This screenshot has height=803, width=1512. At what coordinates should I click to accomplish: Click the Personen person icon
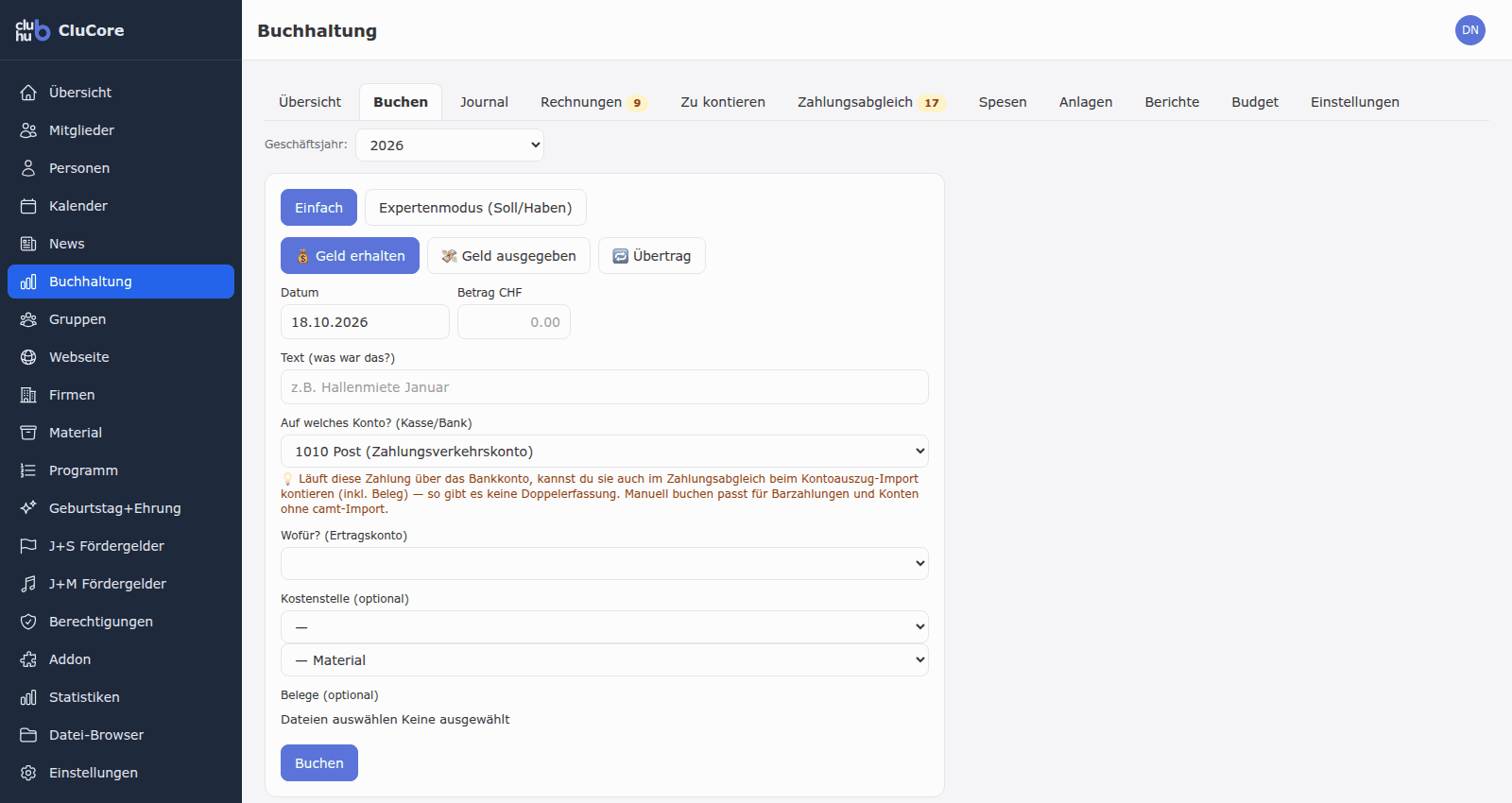28,168
